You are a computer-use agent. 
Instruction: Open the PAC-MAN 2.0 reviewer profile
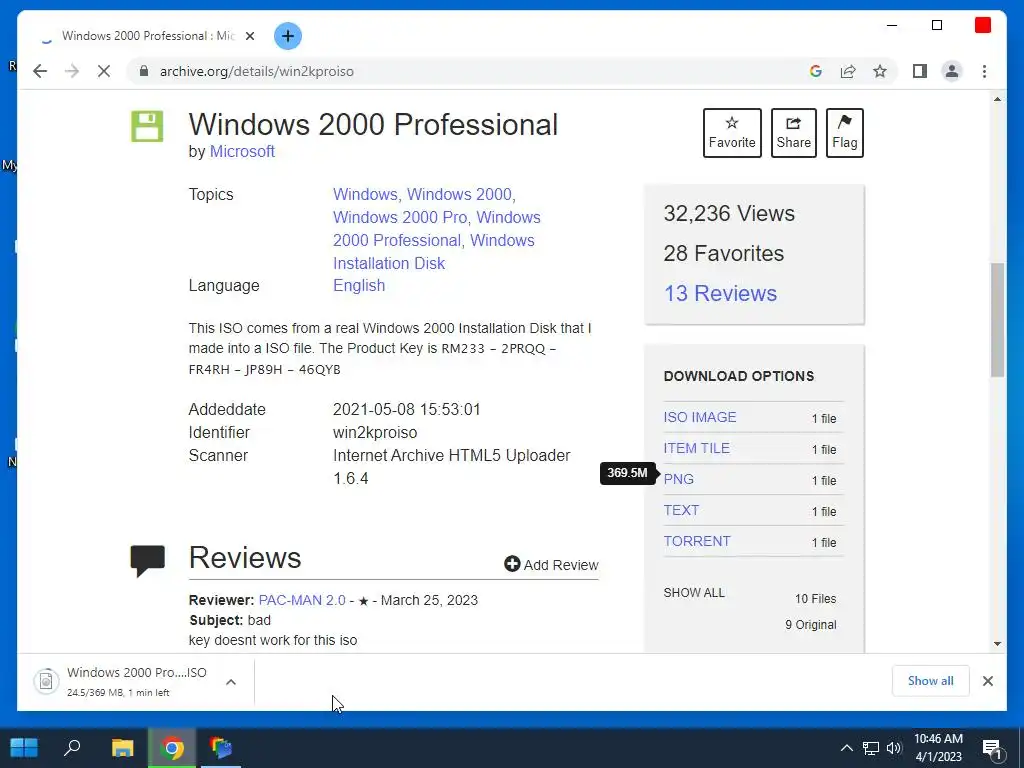[302, 600]
